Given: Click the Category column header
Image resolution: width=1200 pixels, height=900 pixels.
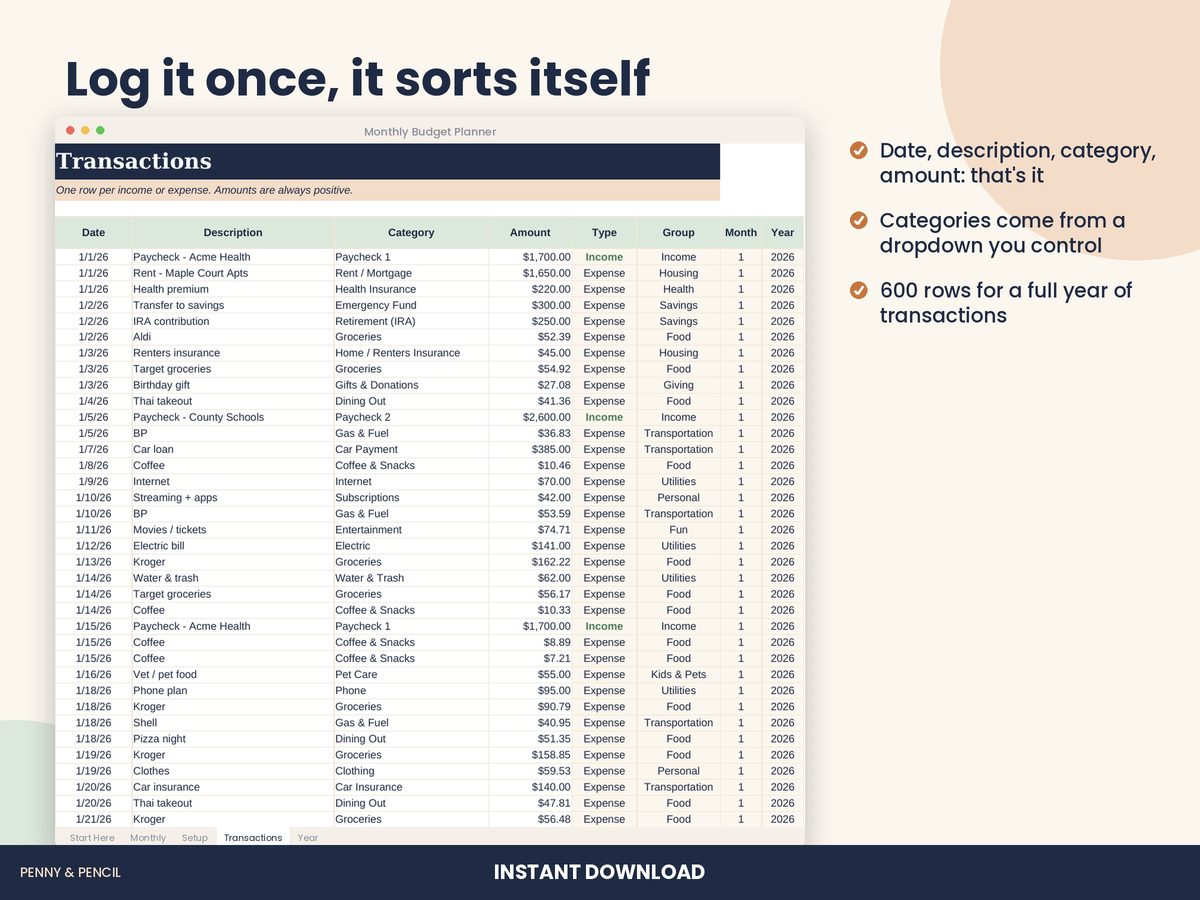Looking at the screenshot, I should [411, 233].
